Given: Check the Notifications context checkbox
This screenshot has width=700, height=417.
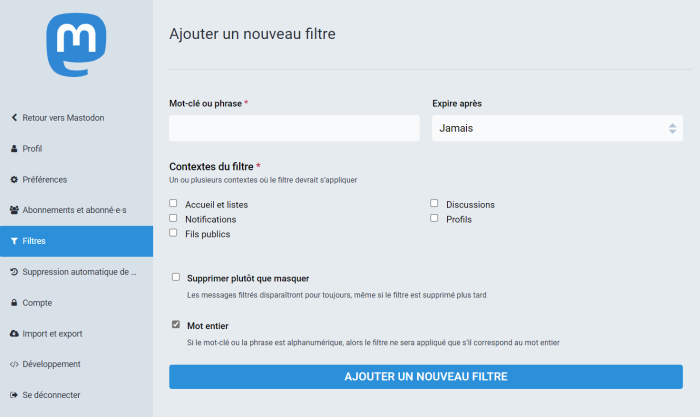Looking at the screenshot, I should tap(173, 218).
